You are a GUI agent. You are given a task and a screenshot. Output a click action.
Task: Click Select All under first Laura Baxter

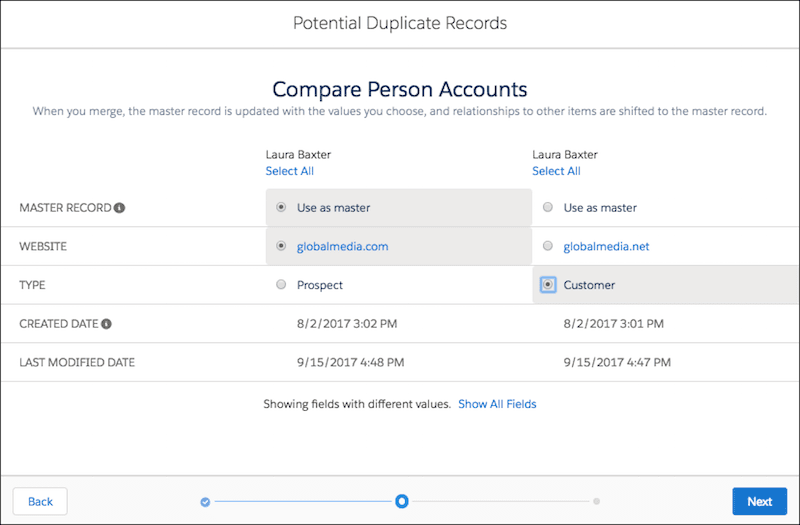[289, 171]
